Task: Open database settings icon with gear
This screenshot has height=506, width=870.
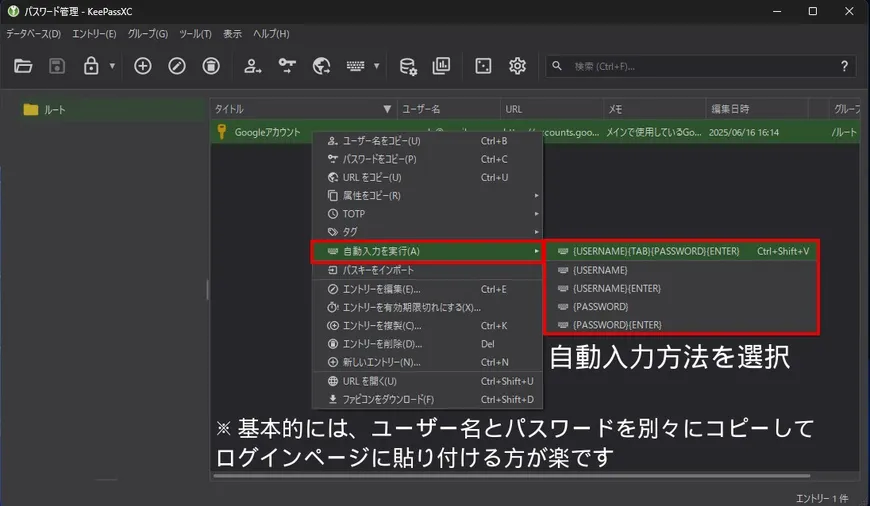Action: point(408,66)
